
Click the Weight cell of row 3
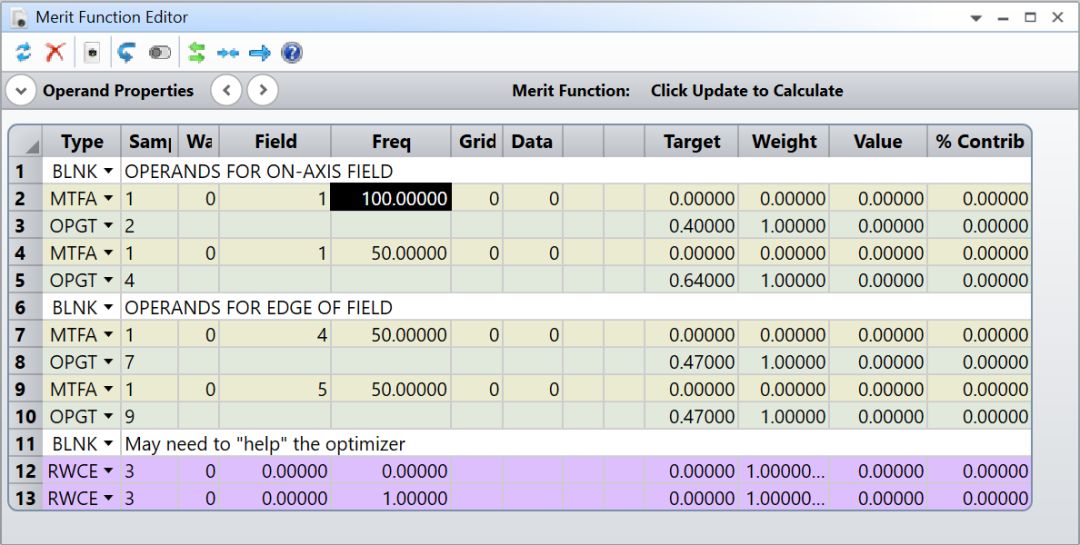(784, 226)
